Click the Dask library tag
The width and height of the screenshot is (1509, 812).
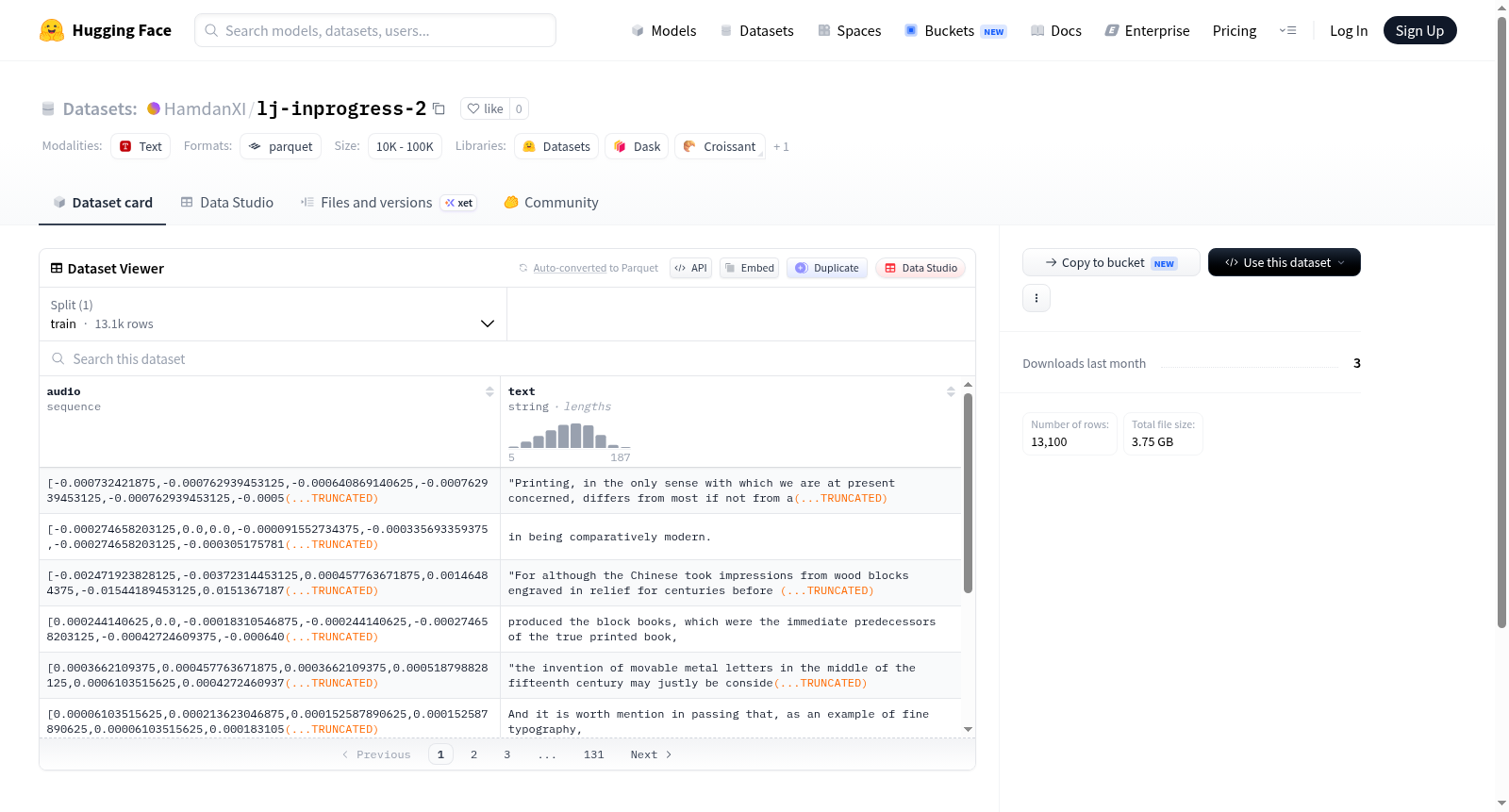(x=637, y=146)
